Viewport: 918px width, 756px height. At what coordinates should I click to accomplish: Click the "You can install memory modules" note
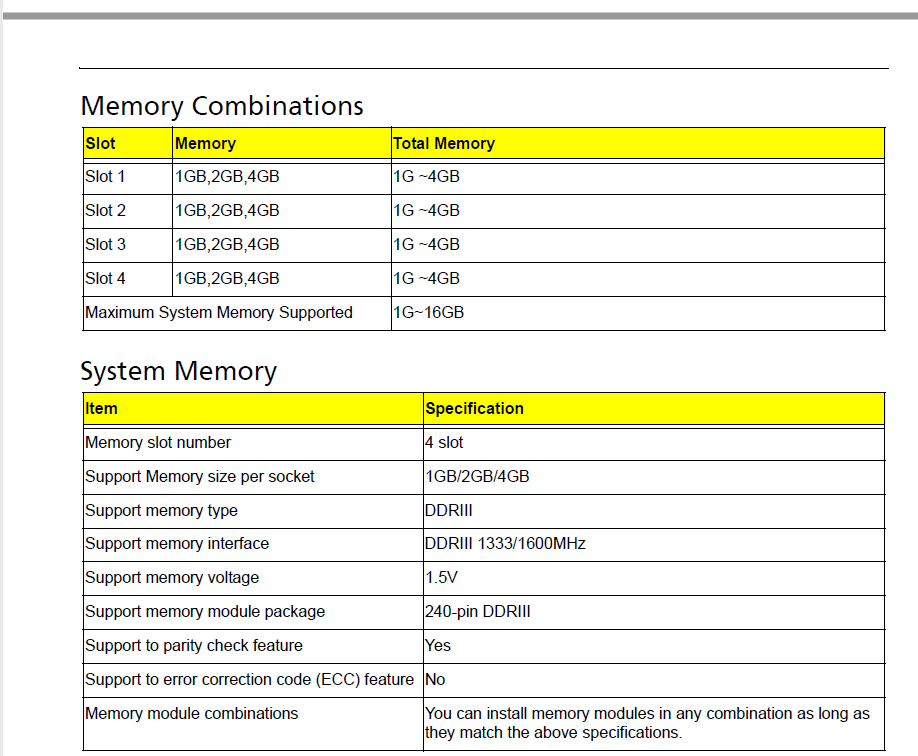click(x=648, y=723)
